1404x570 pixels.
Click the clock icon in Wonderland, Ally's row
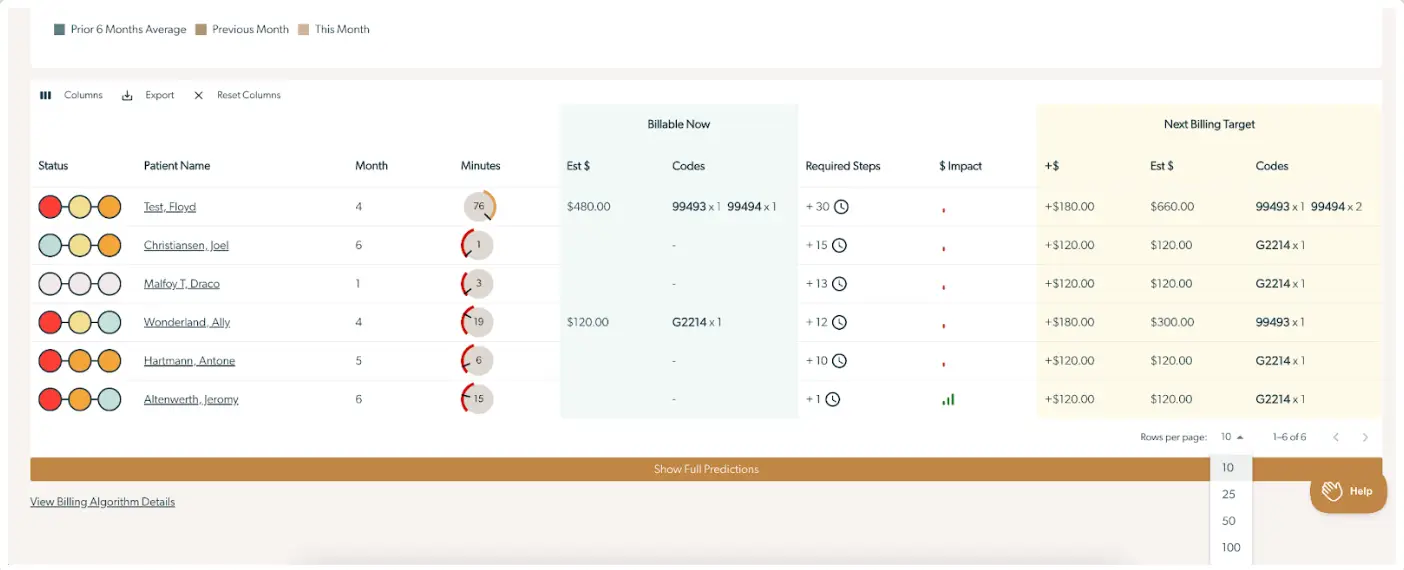(x=839, y=322)
